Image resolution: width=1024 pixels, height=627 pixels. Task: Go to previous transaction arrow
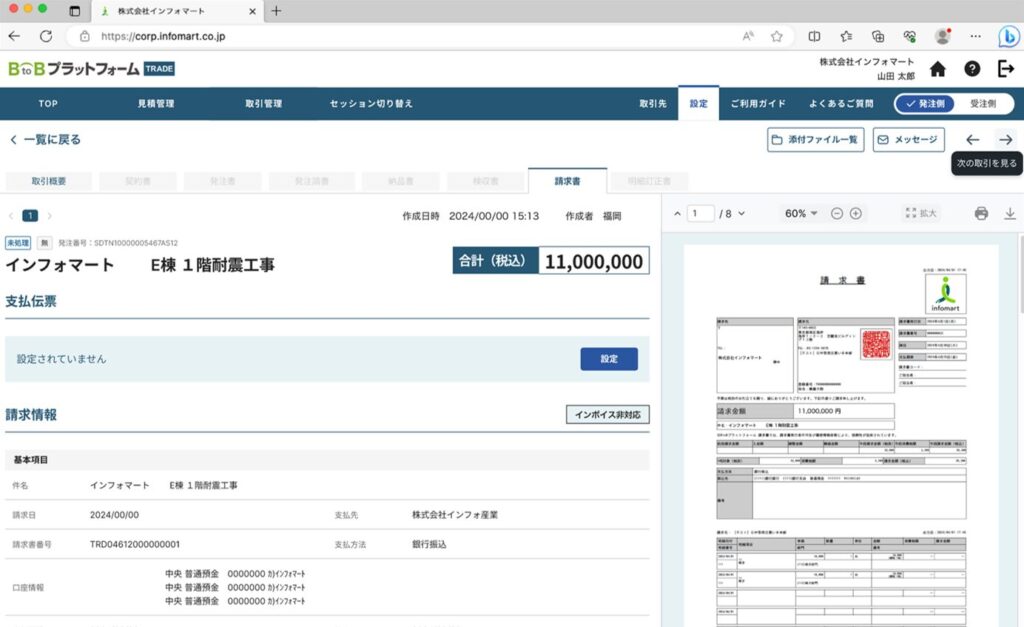[972, 140]
